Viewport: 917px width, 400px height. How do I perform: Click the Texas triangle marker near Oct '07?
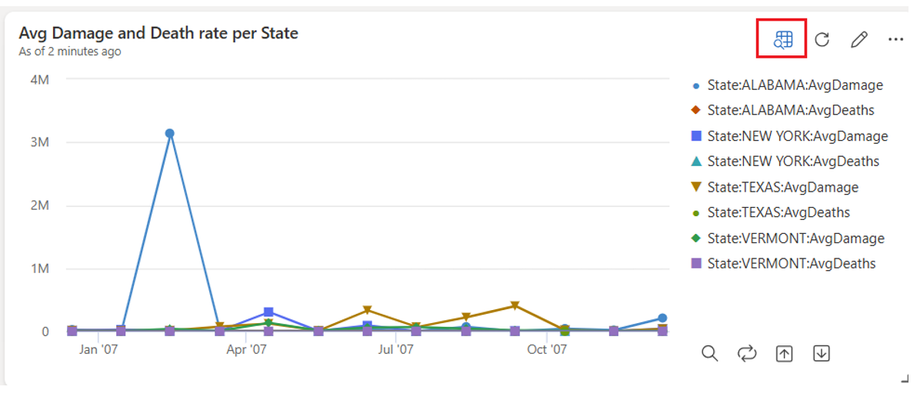[515, 305]
